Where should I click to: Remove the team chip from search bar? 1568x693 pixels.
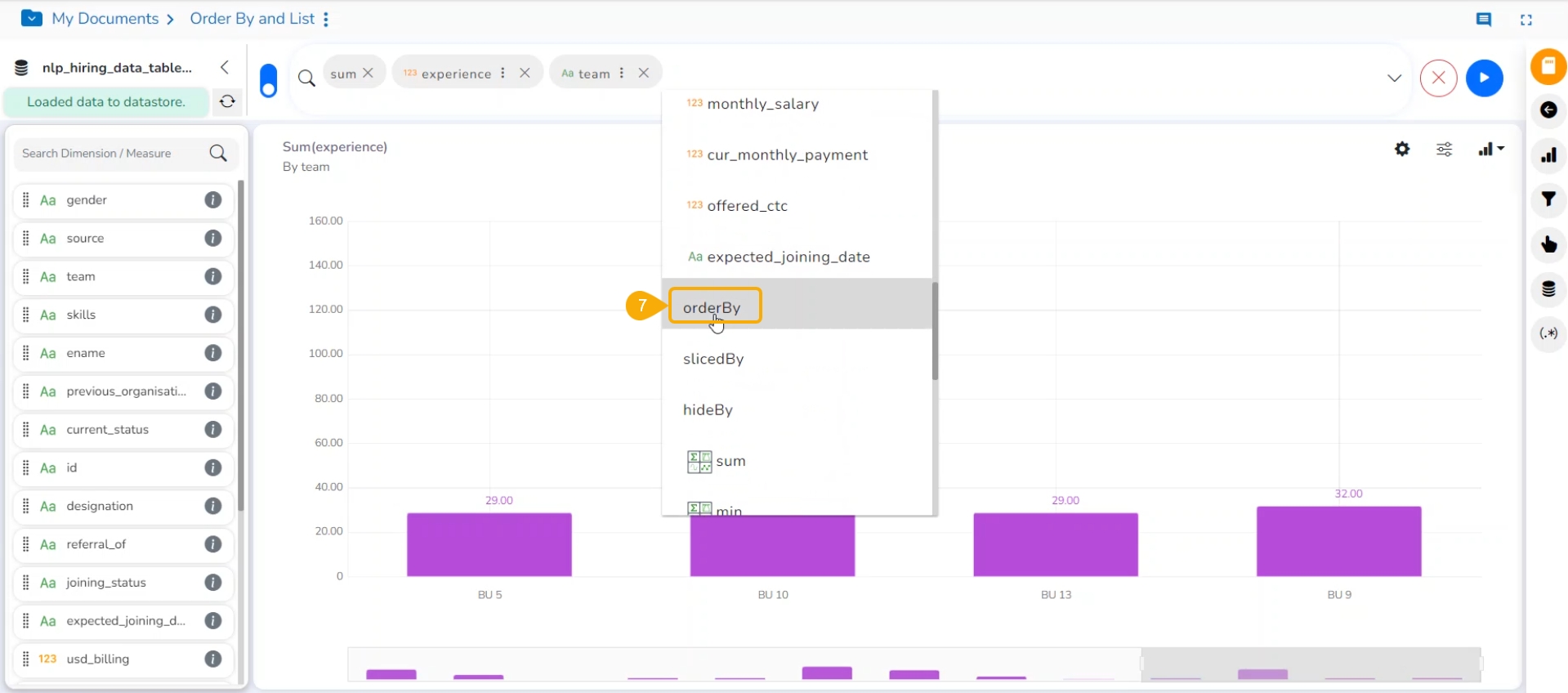tap(644, 73)
